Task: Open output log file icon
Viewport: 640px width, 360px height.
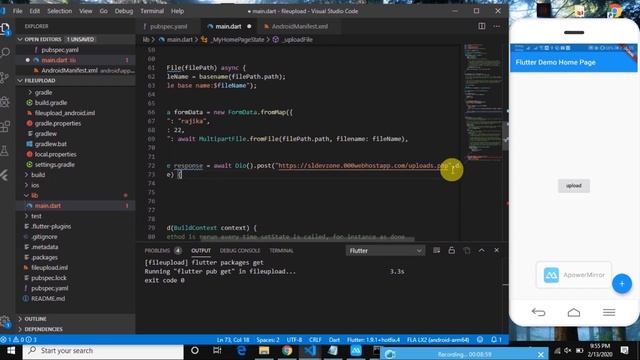Action: [467, 250]
